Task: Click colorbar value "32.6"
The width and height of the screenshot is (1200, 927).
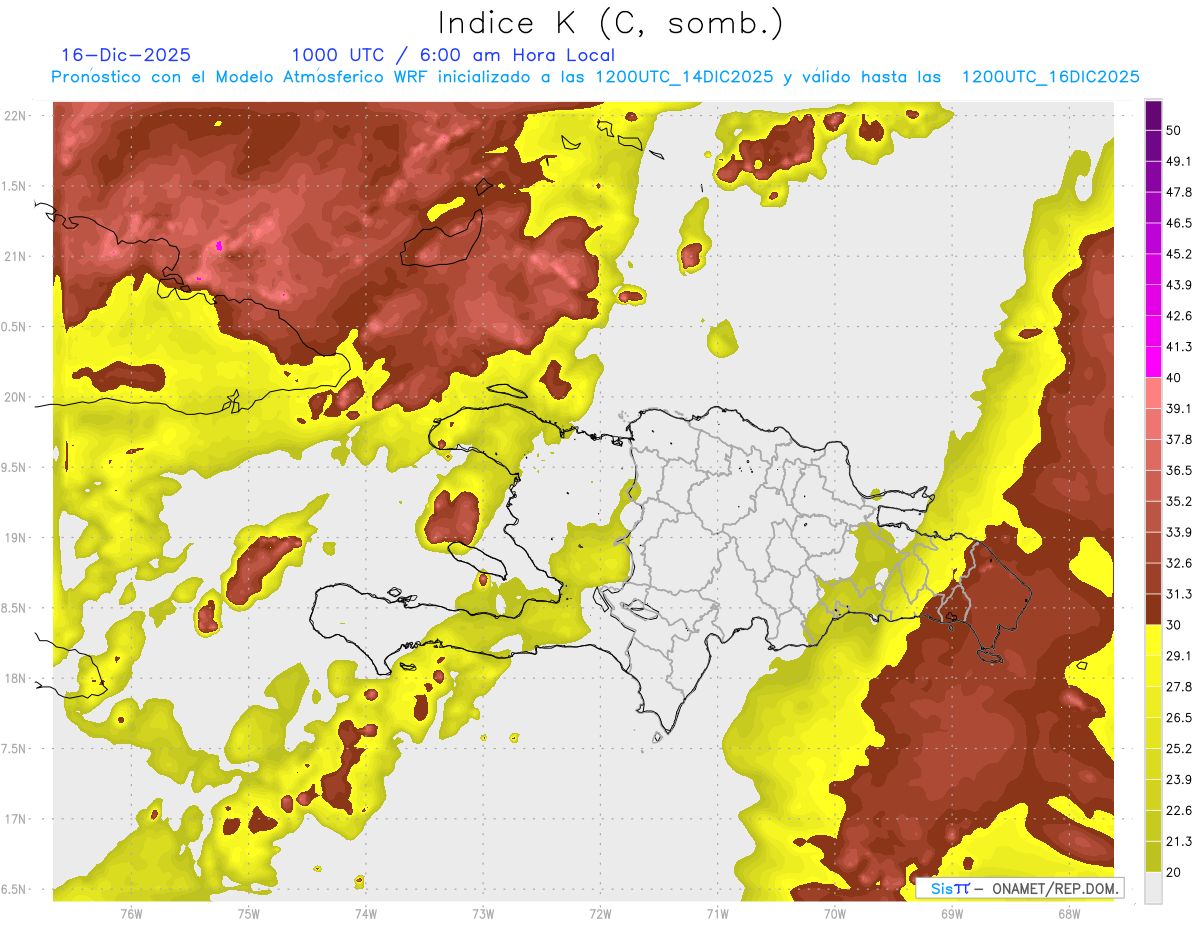Action: pos(1179,563)
